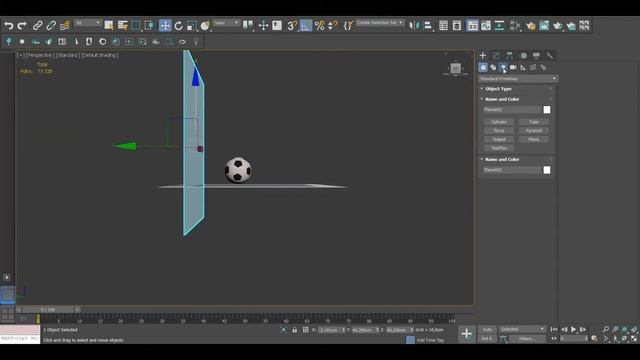Activate the Select and Rotate tool
This screenshot has width=640, height=360.
[x=178, y=26]
